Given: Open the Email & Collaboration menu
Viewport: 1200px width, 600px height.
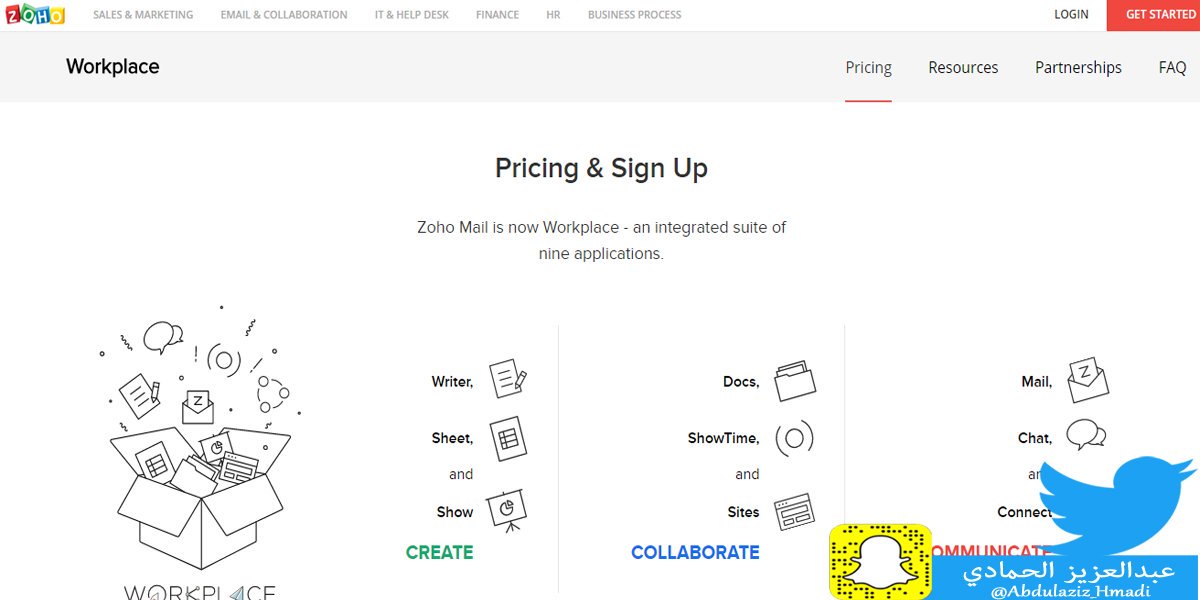Looking at the screenshot, I should click(284, 15).
